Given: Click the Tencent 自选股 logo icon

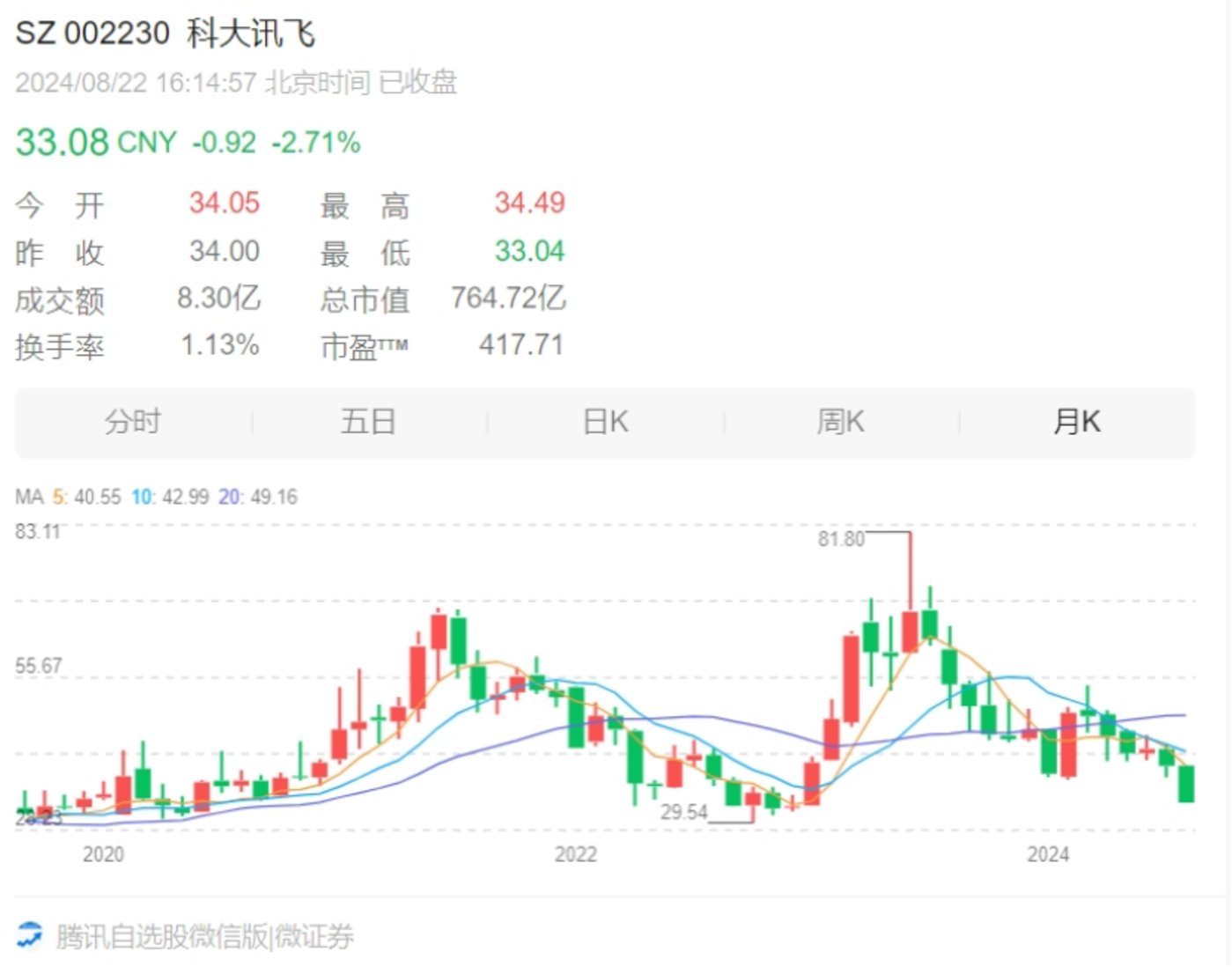Looking at the screenshot, I should tap(29, 934).
